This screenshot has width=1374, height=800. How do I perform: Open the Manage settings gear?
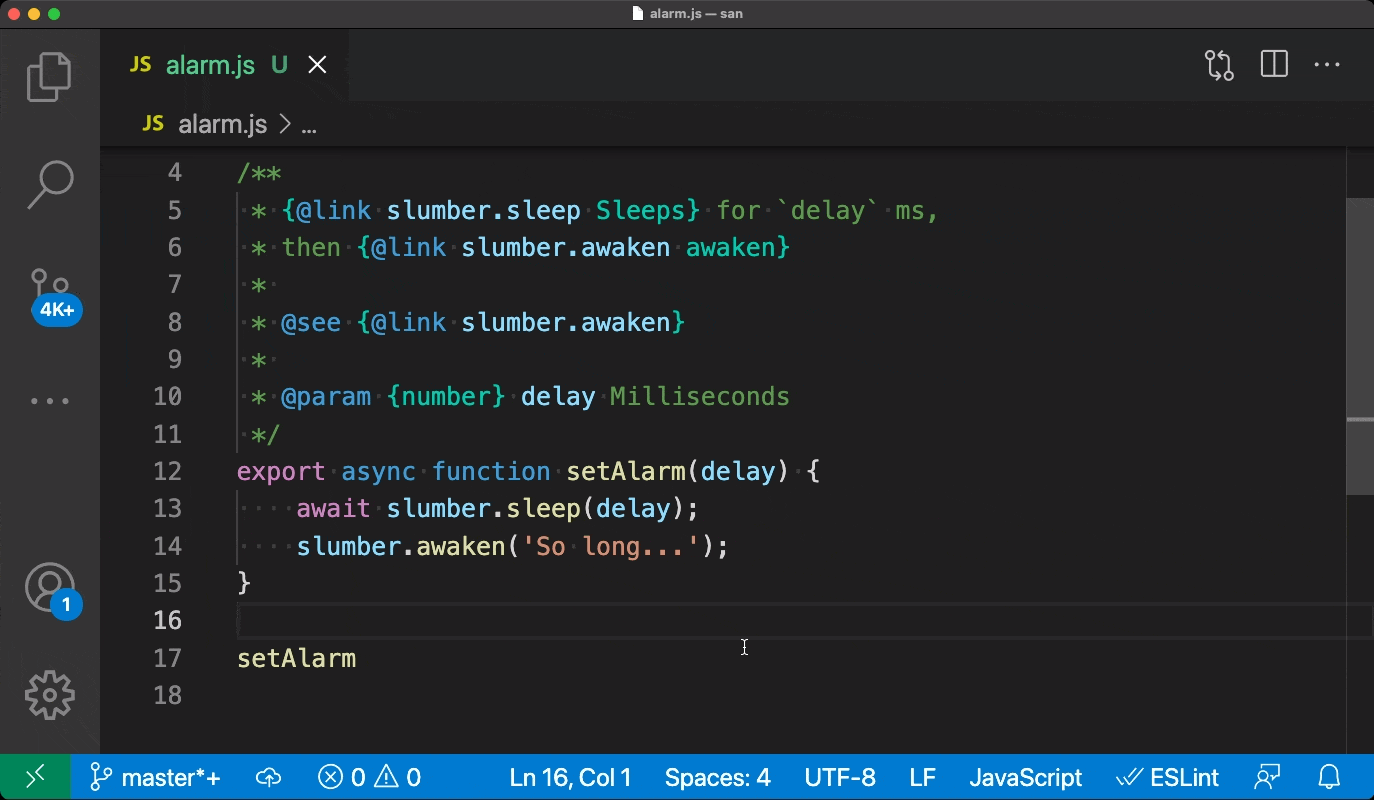click(49, 694)
